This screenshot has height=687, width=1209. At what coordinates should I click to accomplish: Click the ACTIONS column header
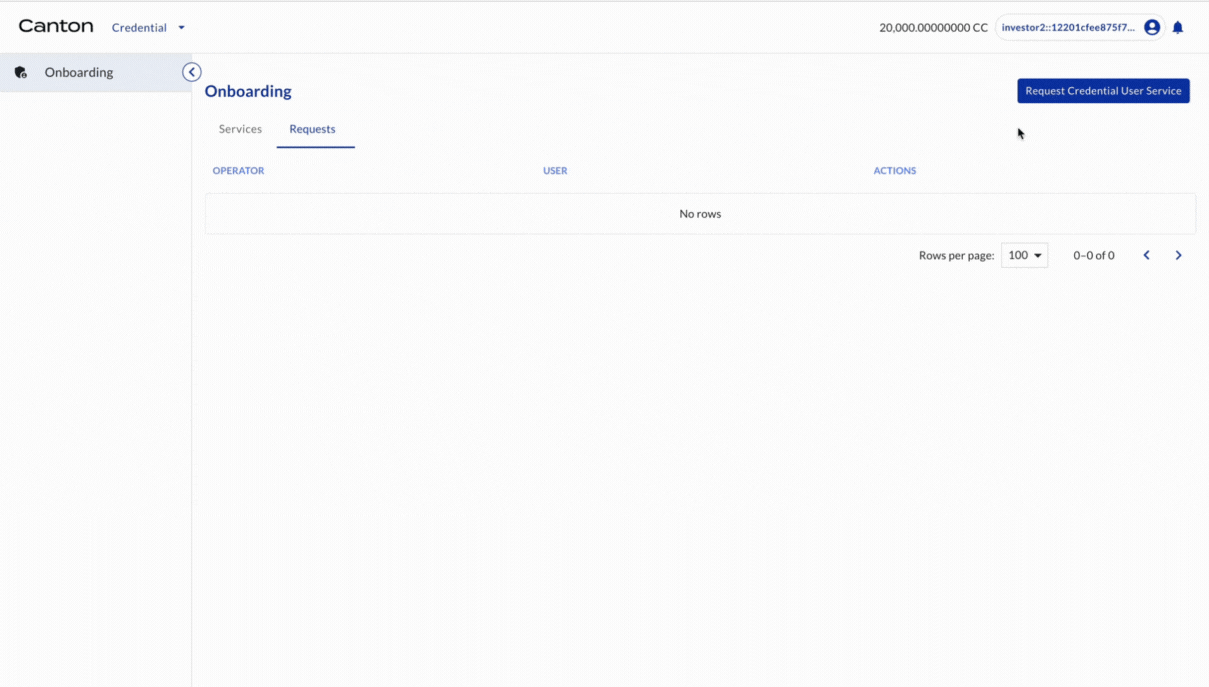click(894, 170)
